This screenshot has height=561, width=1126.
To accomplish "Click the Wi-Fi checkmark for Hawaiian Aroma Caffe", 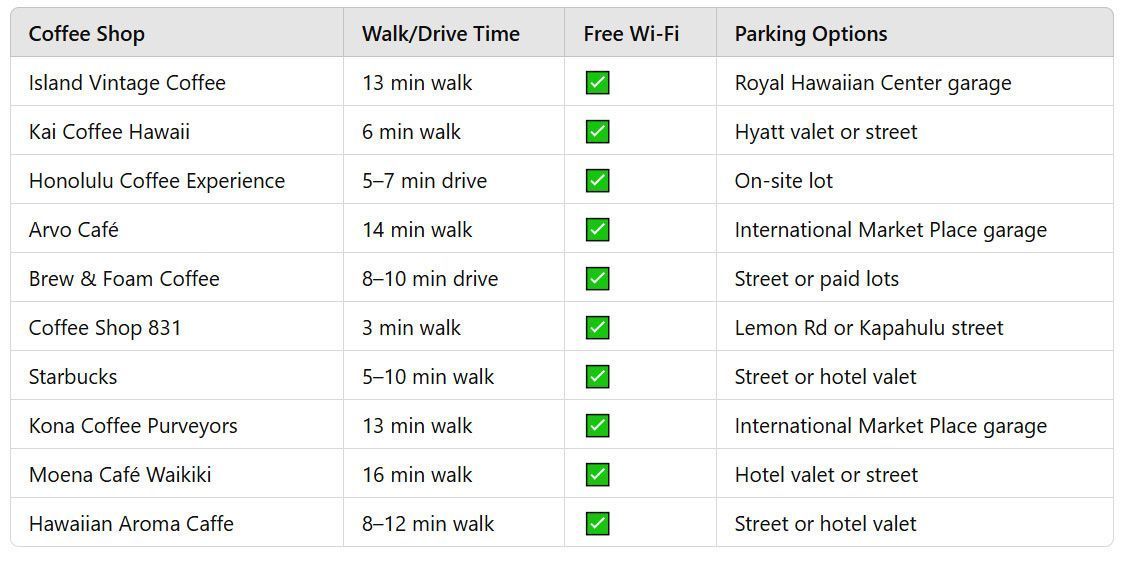I will pyautogui.click(x=597, y=524).
